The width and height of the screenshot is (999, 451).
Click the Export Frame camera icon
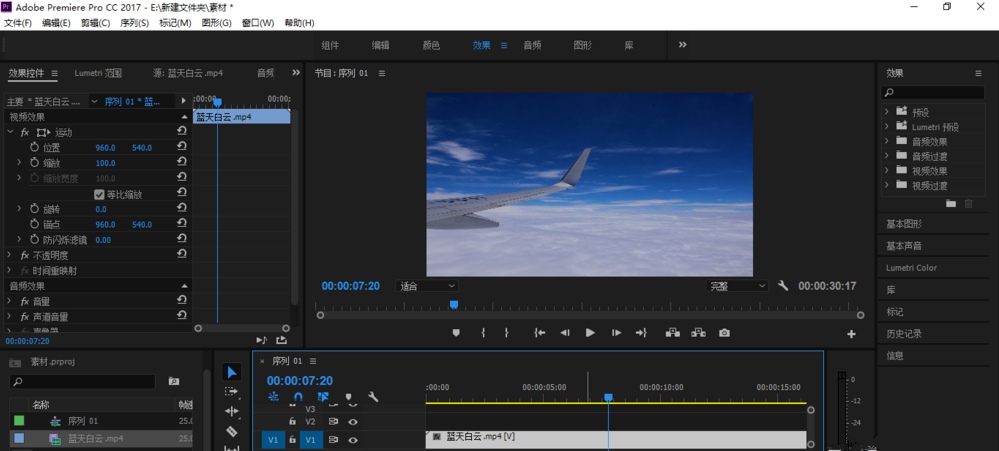(724, 333)
